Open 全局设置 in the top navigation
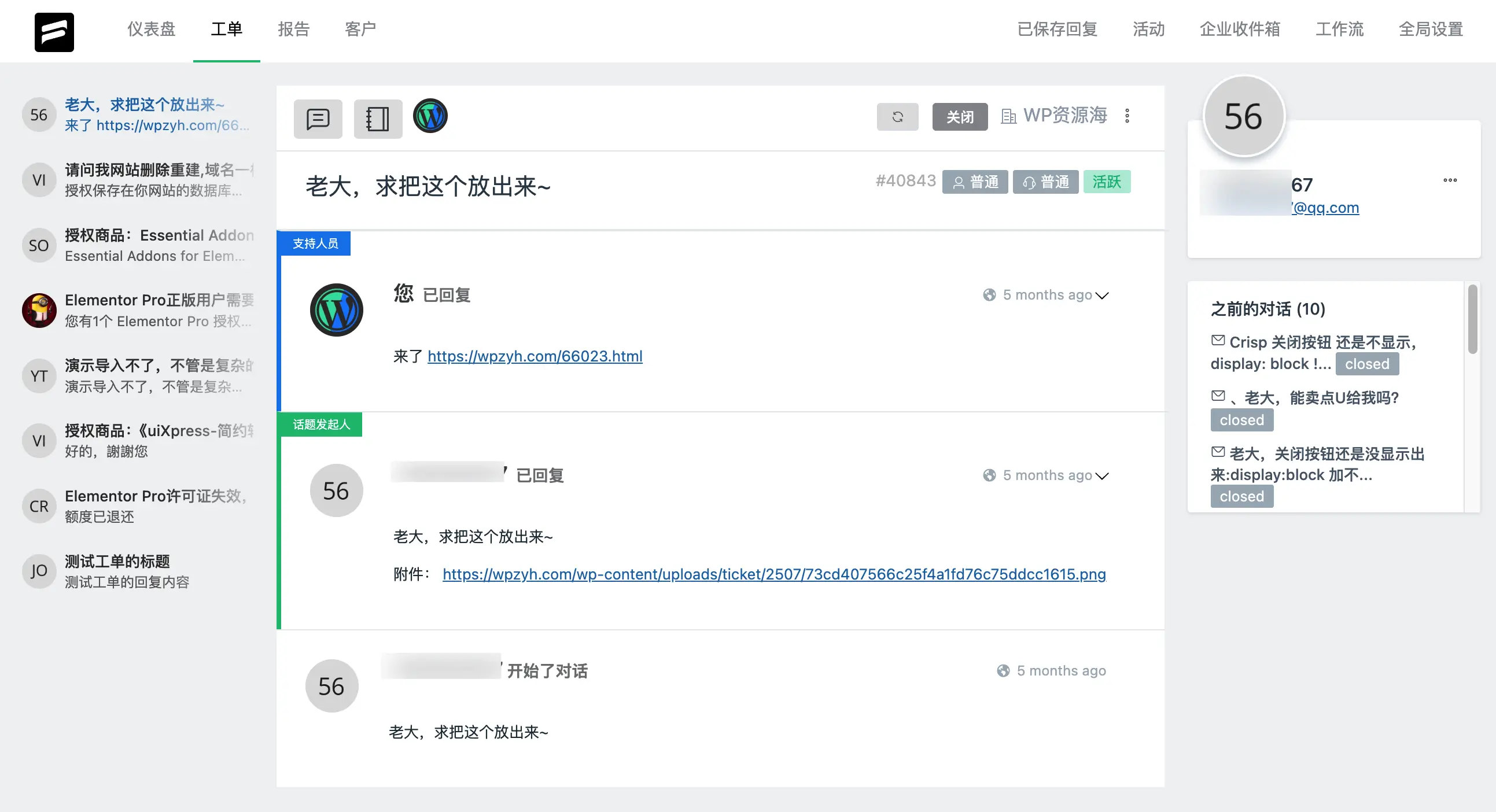Screen dimensions: 1496x812 (x=1431, y=29)
